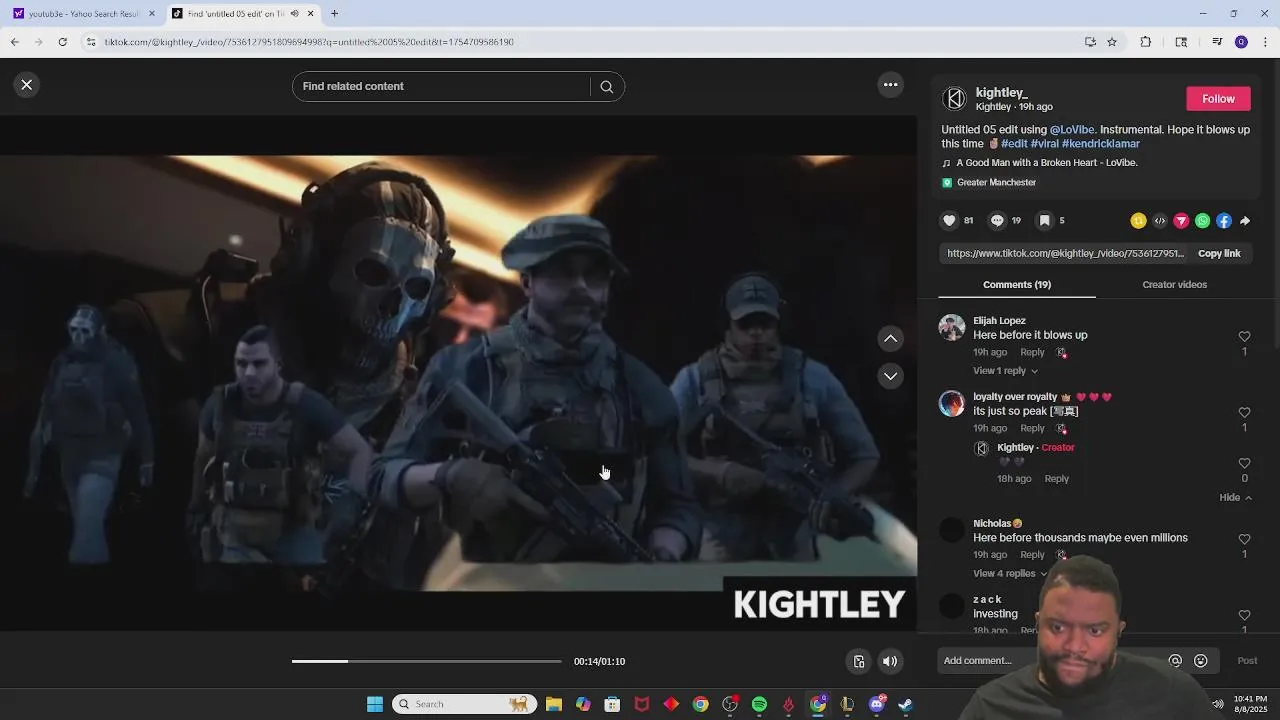The image size is (1280, 720).
Task: Open Steam from the taskbar
Action: click(x=905, y=705)
